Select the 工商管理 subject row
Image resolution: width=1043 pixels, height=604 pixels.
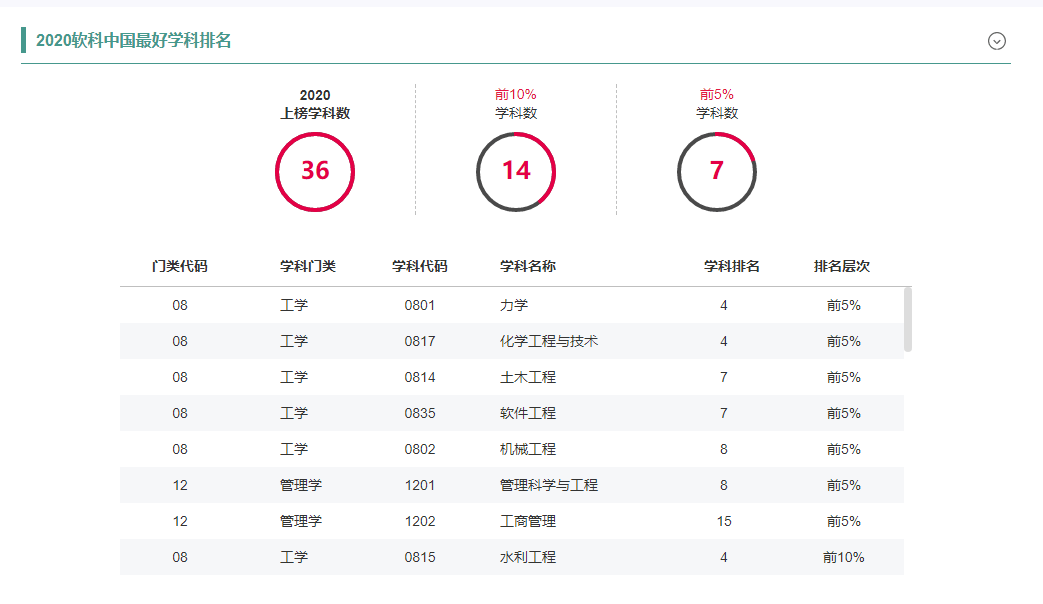[528, 521]
